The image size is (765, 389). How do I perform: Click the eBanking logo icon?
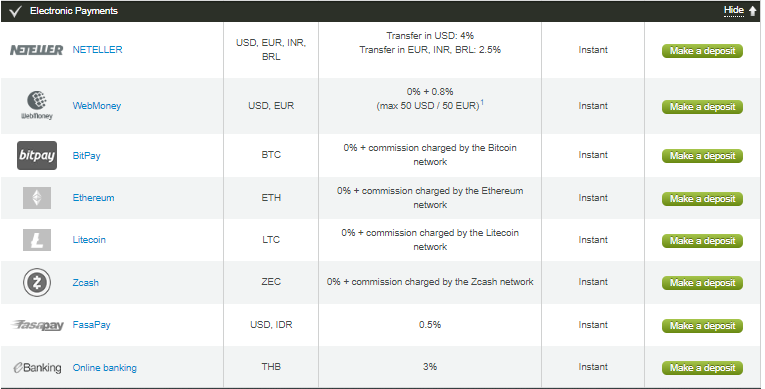point(37,368)
